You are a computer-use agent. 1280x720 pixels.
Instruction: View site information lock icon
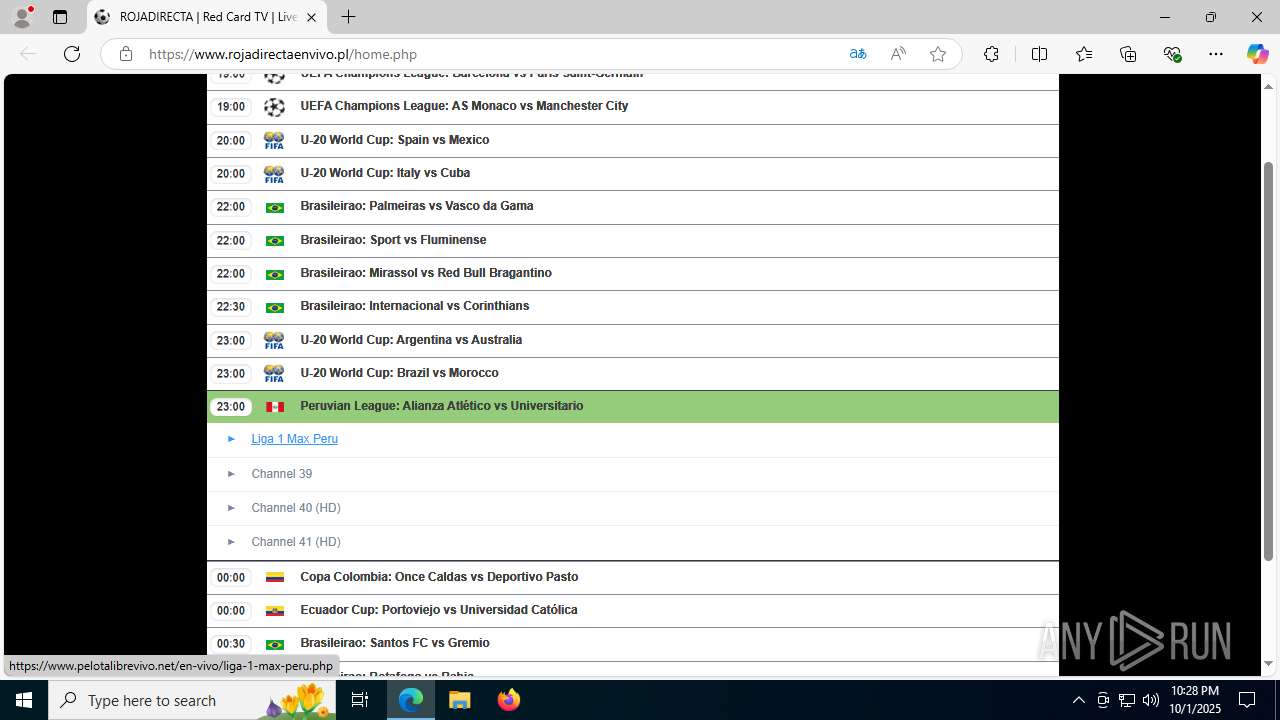point(126,54)
